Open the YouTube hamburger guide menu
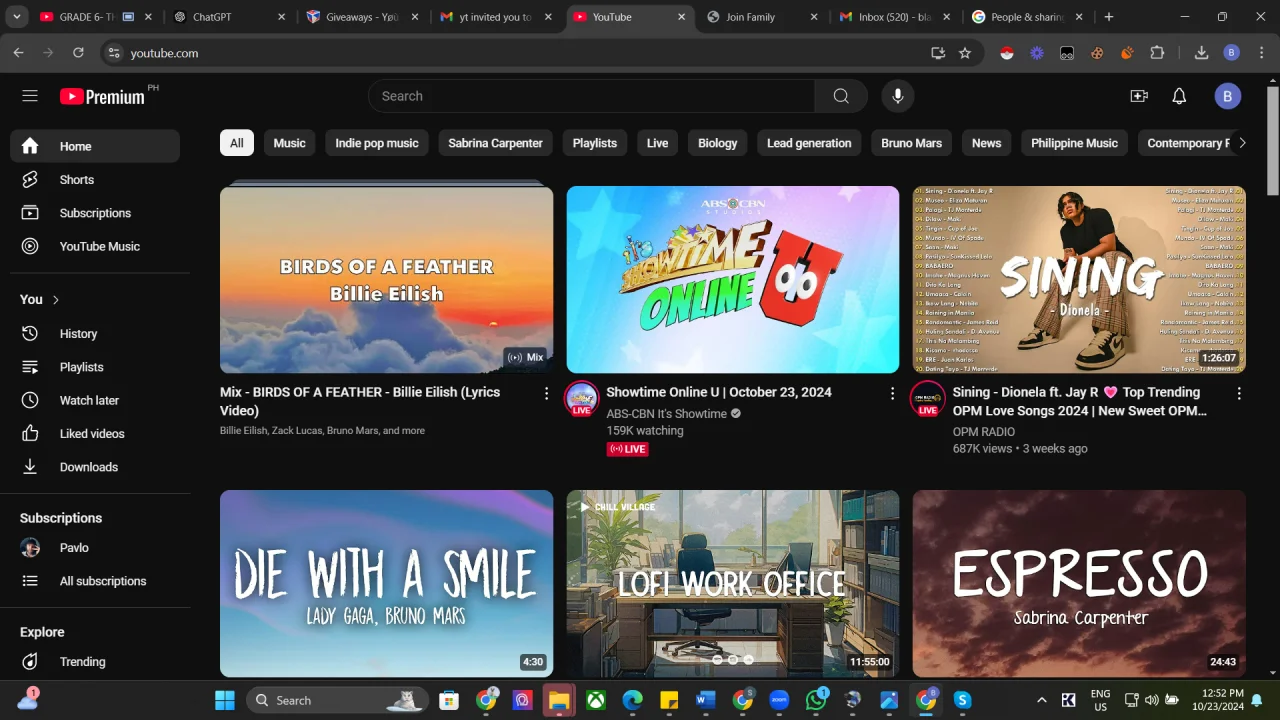The image size is (1280, 720). (x=30, y=96)
